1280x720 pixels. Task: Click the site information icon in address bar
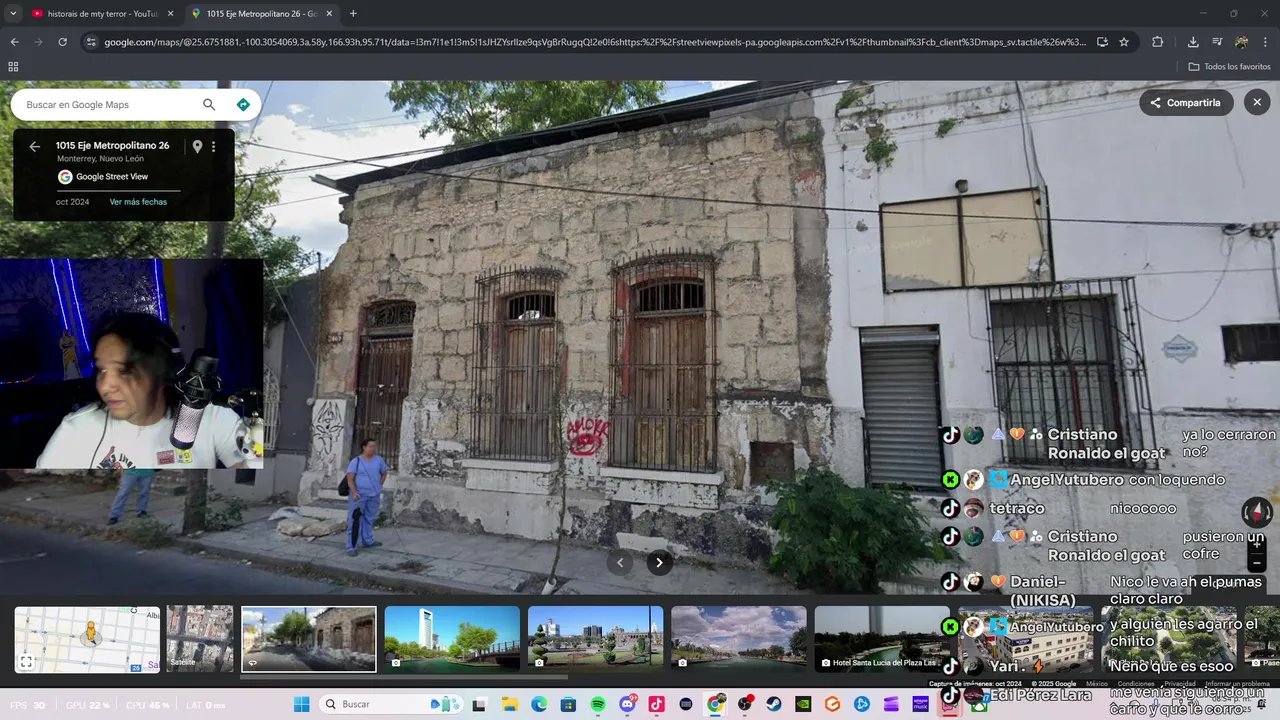[91, 42]
